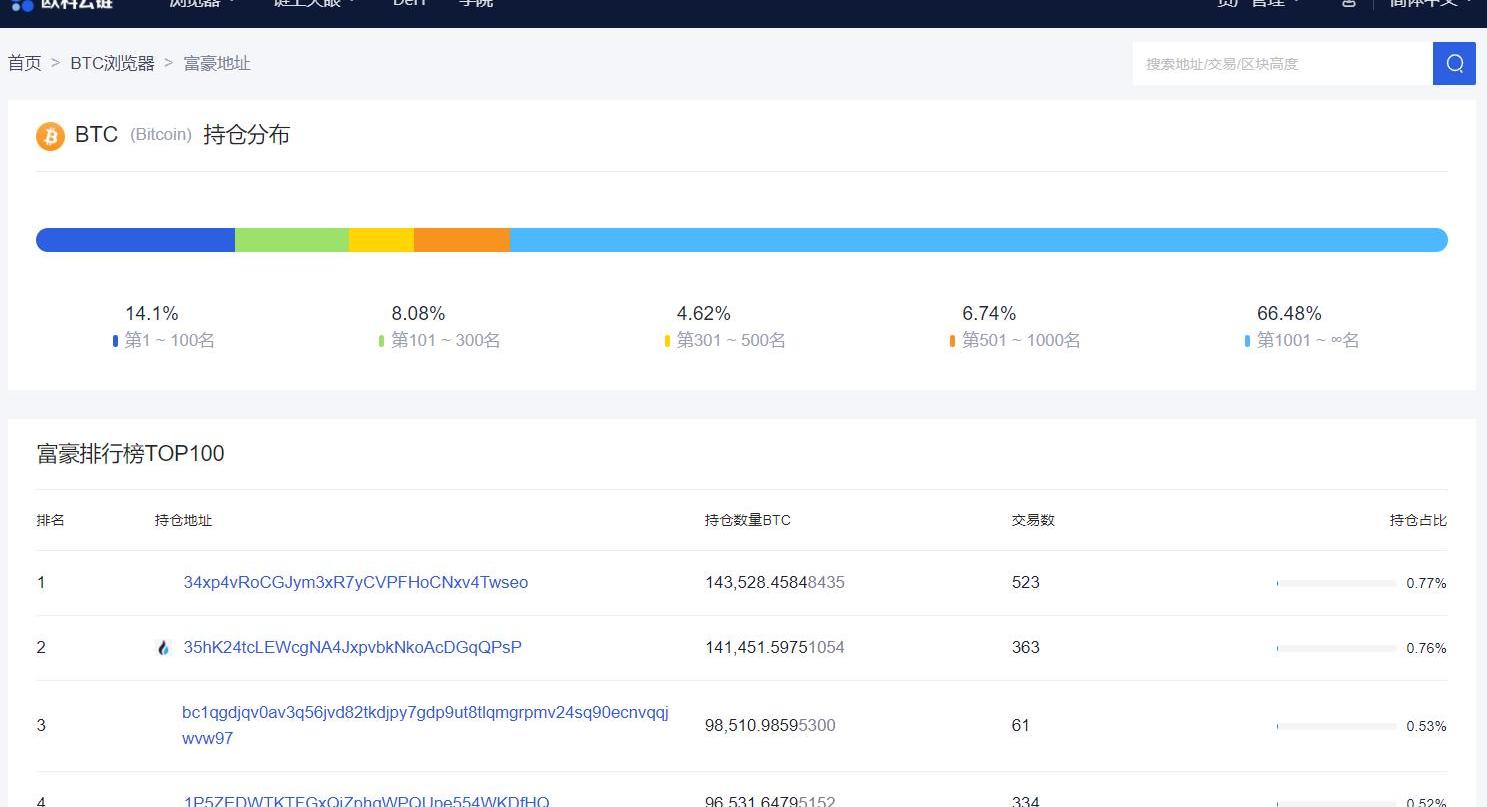1487x807 pixels.
Task: Click the green segment of distribution bar
Action: [x=291, y=240]
